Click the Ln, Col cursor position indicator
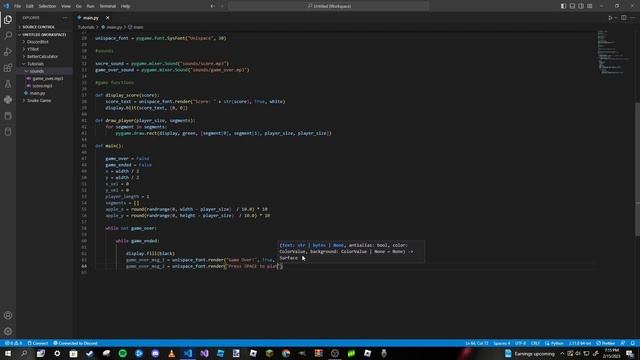The image size is (640, 360). pos(477,343)
